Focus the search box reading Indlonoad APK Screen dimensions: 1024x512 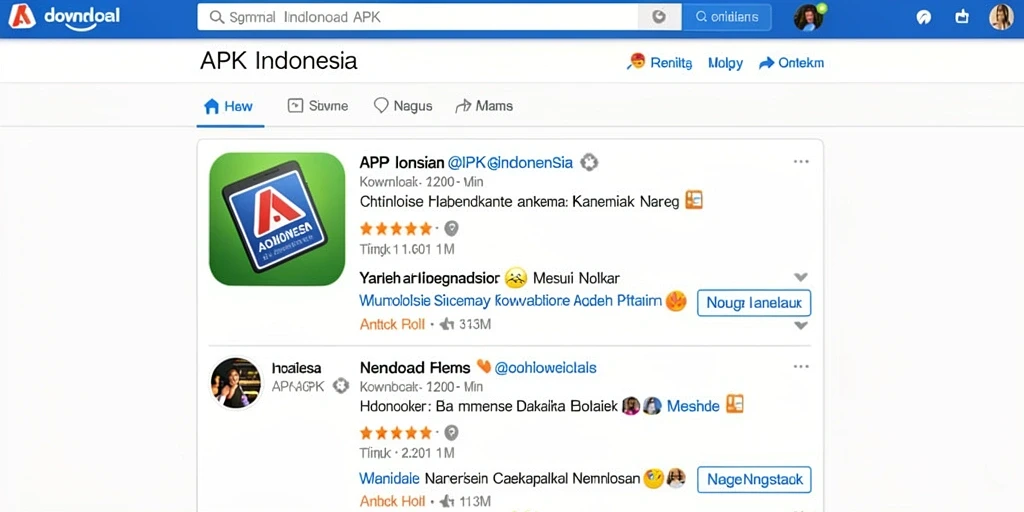[x=417, y=17]
